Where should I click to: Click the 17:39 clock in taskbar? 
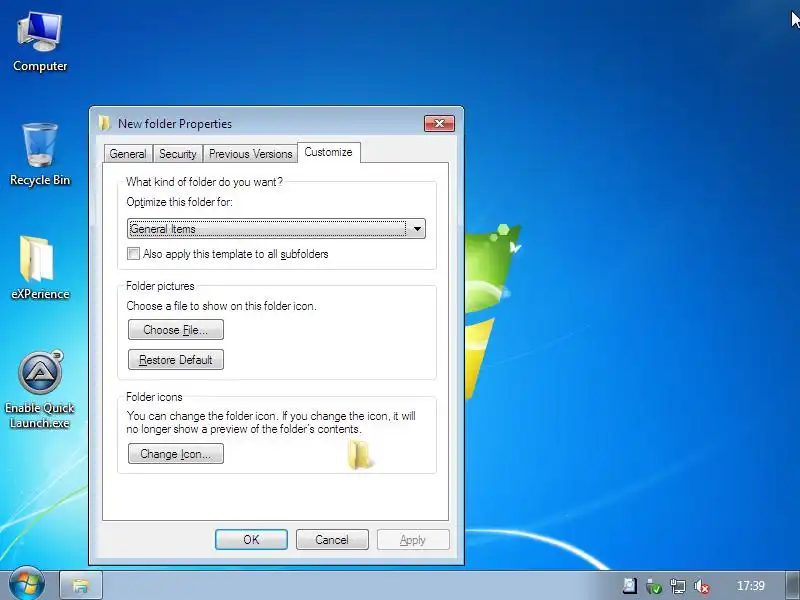click(x=751, y=586)
